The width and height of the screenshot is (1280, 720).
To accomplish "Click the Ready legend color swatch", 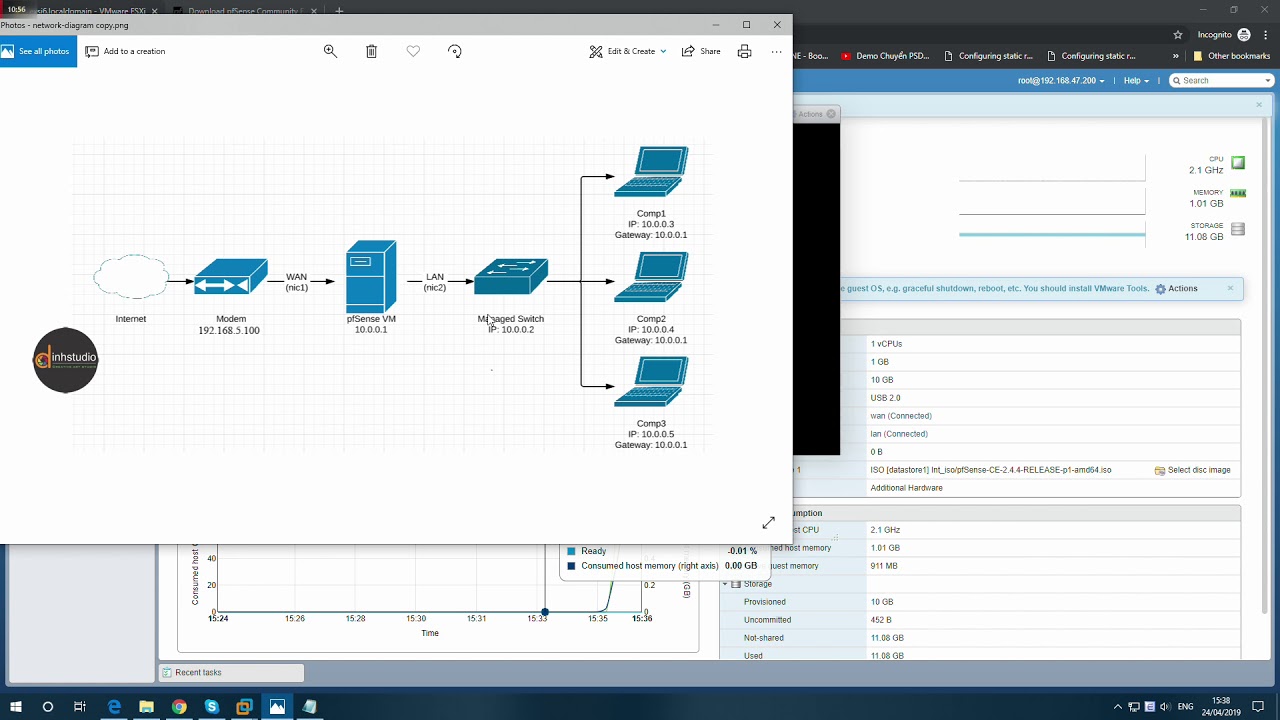I will point(571,551).
